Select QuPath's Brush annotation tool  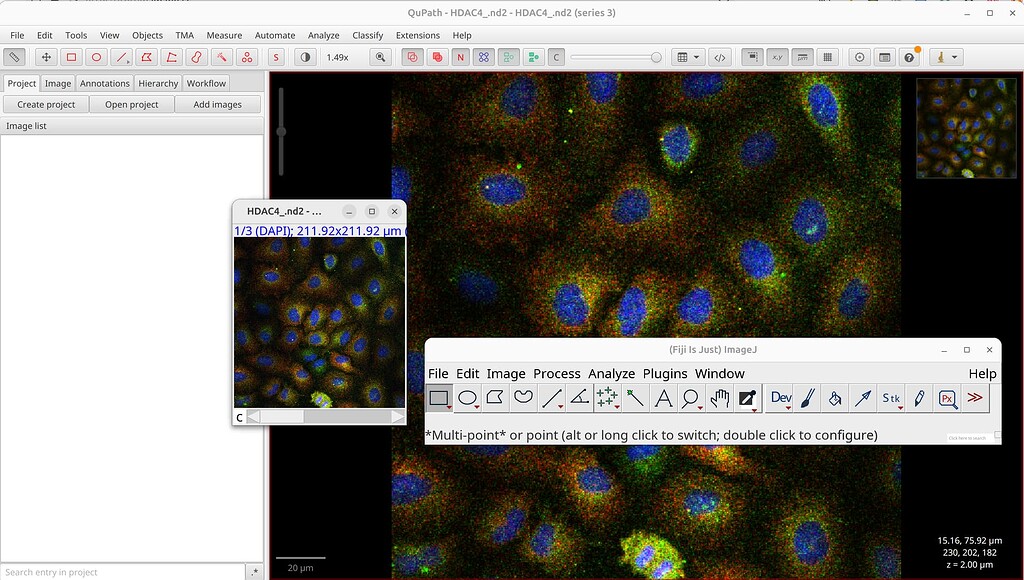point(196,57)
